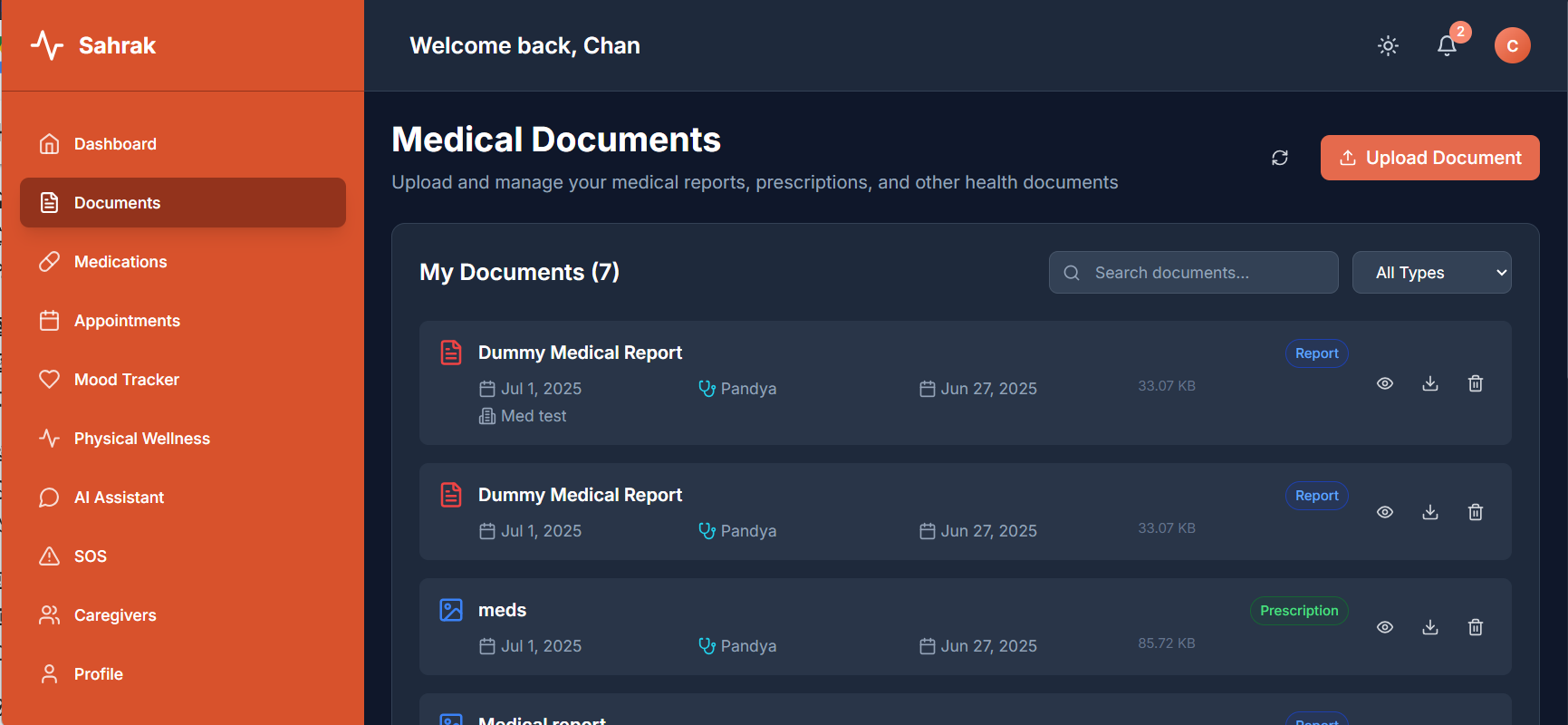
Task: View the meds document eye icon
Action: (x=1384, y=627)
